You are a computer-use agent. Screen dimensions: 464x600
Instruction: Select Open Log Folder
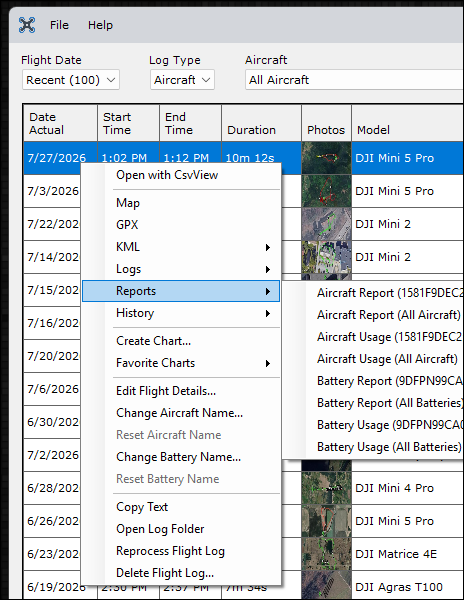click(x=181, y=529)
